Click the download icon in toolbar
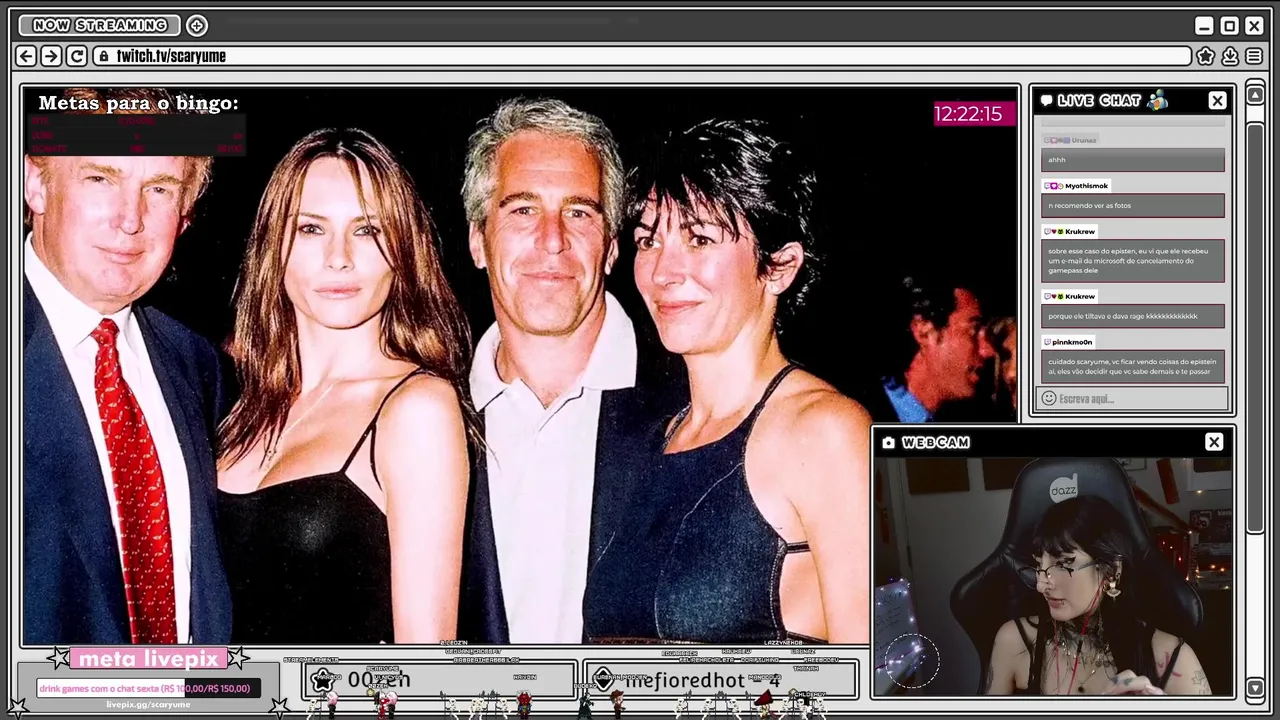The width and height of the screenshot is (1280, 720). [1230, 56]
